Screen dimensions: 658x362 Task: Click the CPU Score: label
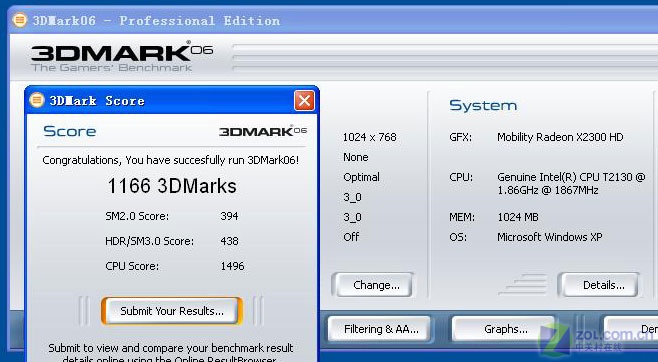pos(132,266)
